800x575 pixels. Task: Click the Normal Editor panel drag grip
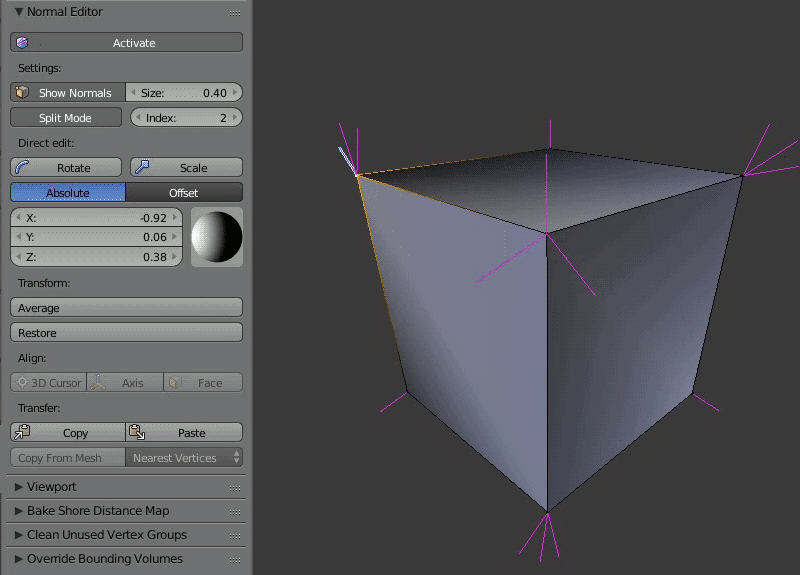pyautogui.click(x=235, y=13)
